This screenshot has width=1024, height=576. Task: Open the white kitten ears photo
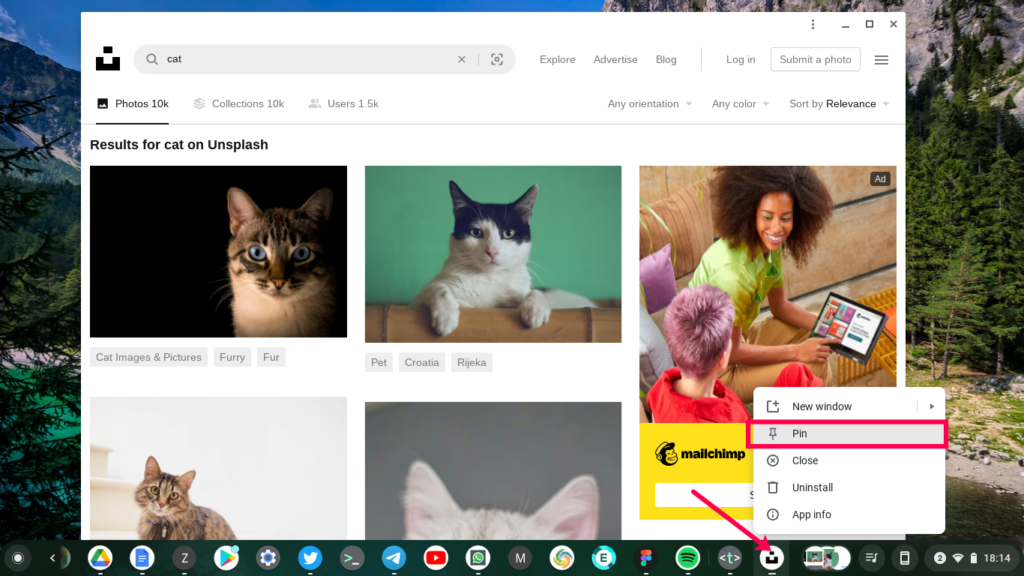[x=493, y=471]
